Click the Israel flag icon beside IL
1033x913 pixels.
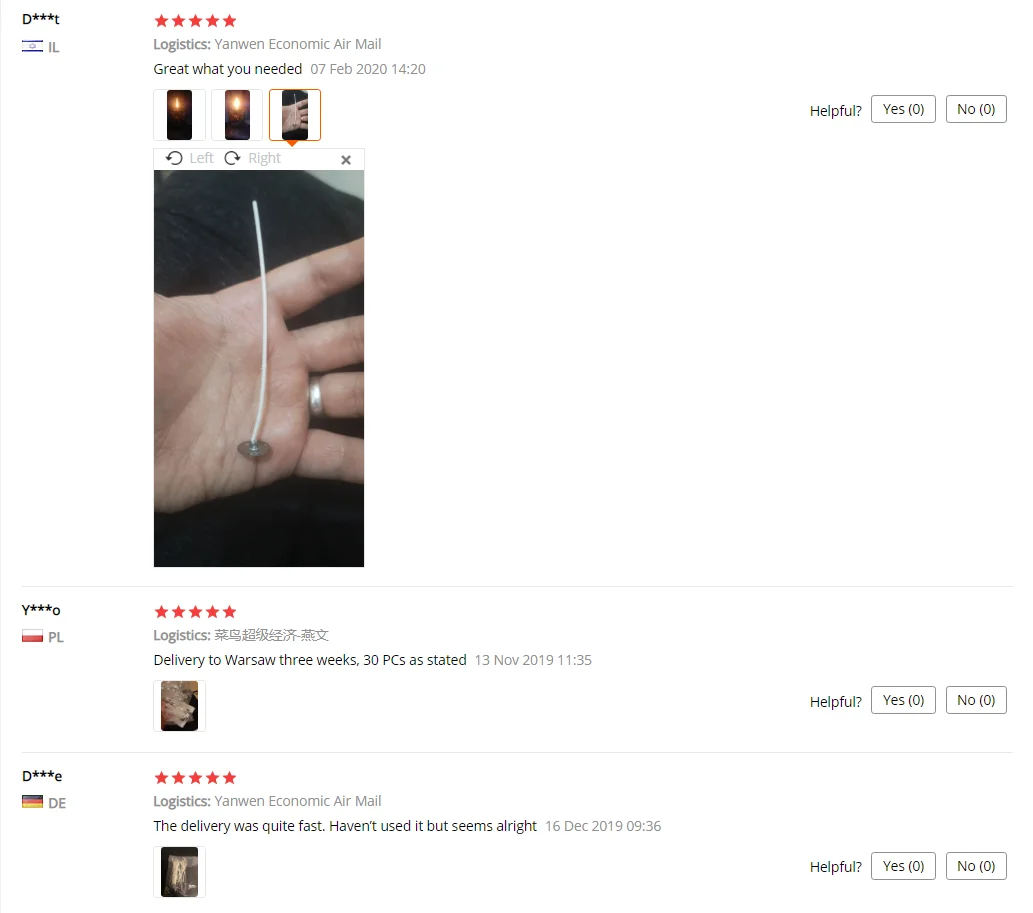coord(32,46)
